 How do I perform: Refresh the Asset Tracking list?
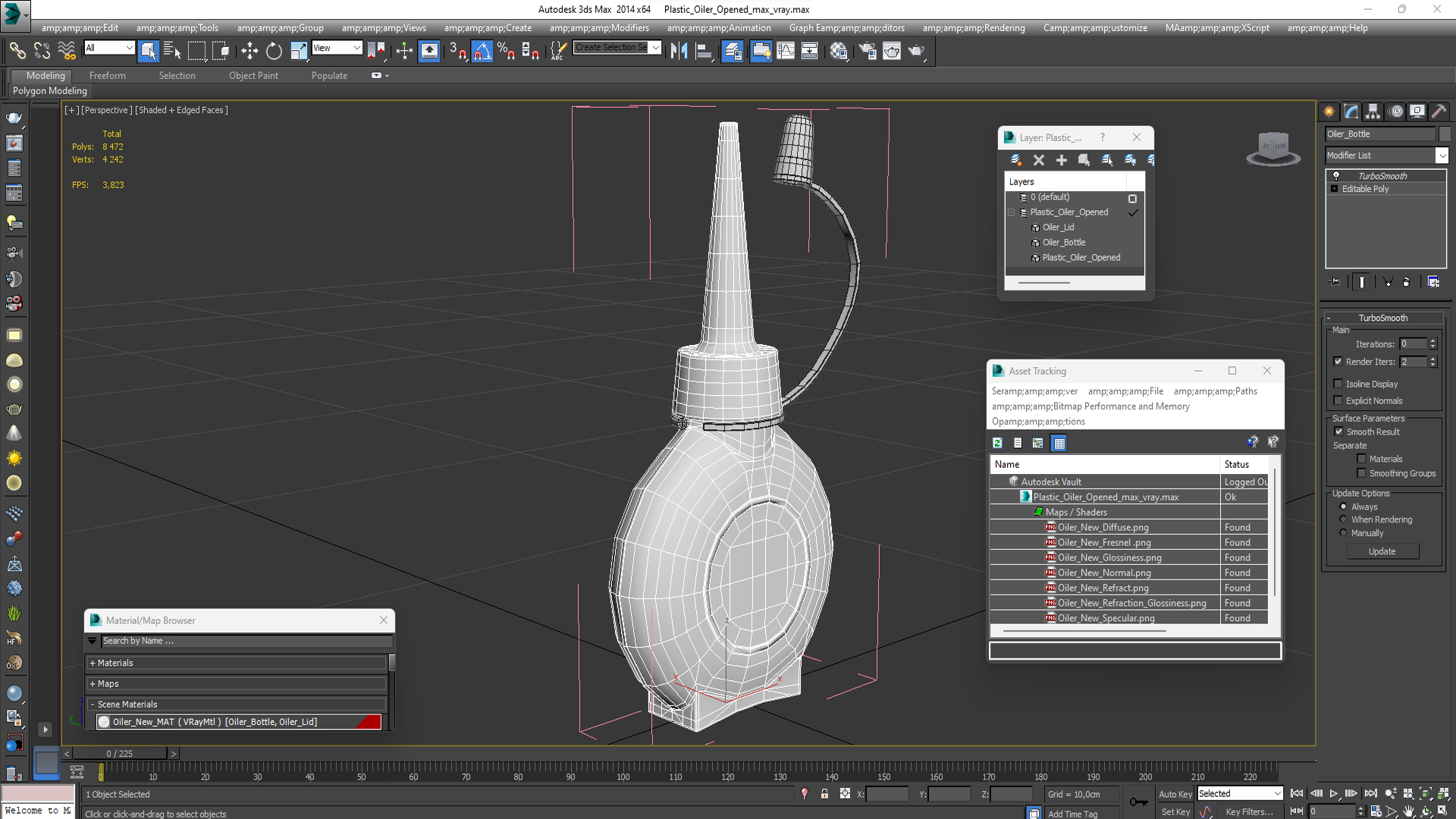pos(997,443)
